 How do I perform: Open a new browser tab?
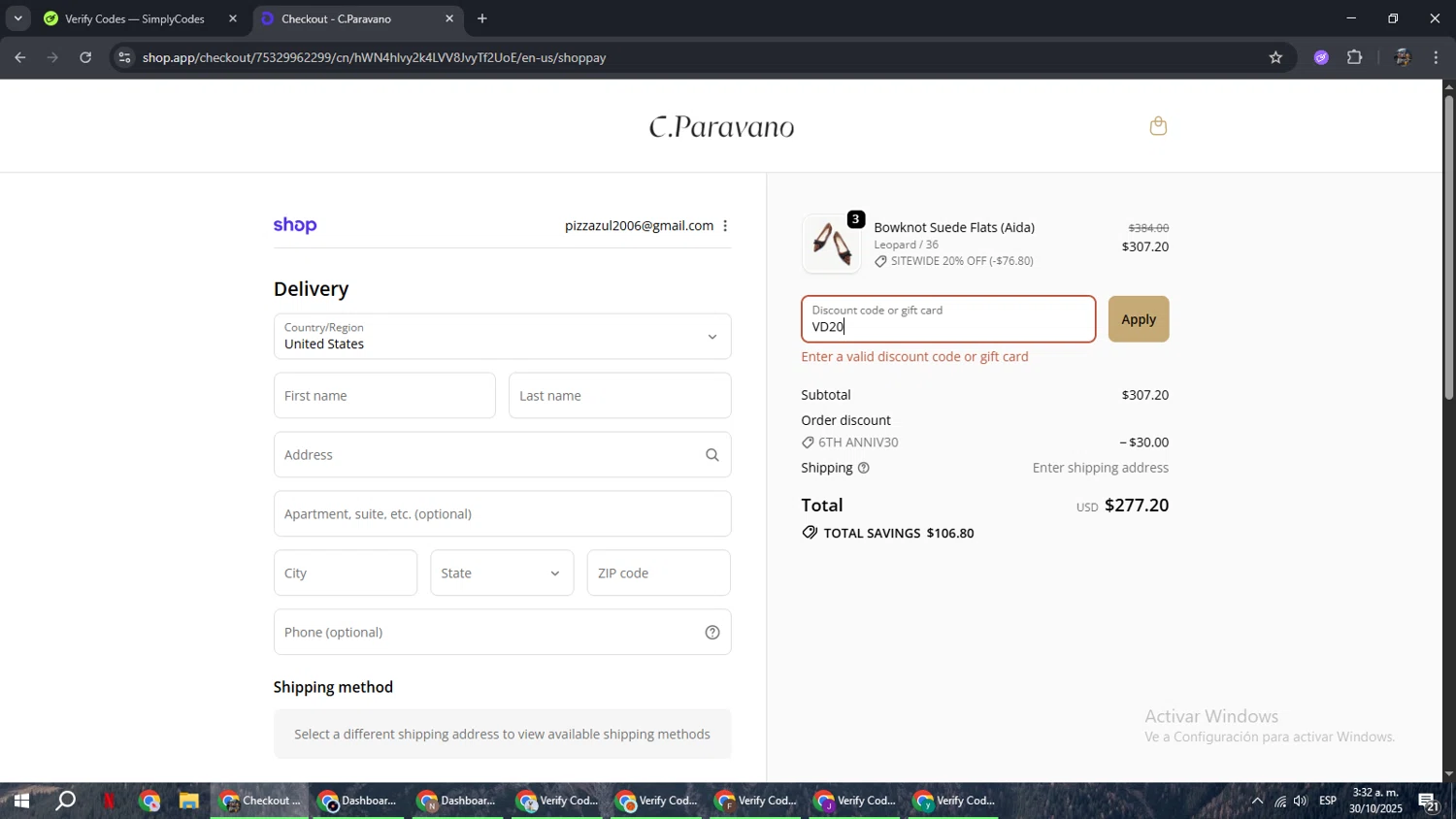click(x=482, y=18)
